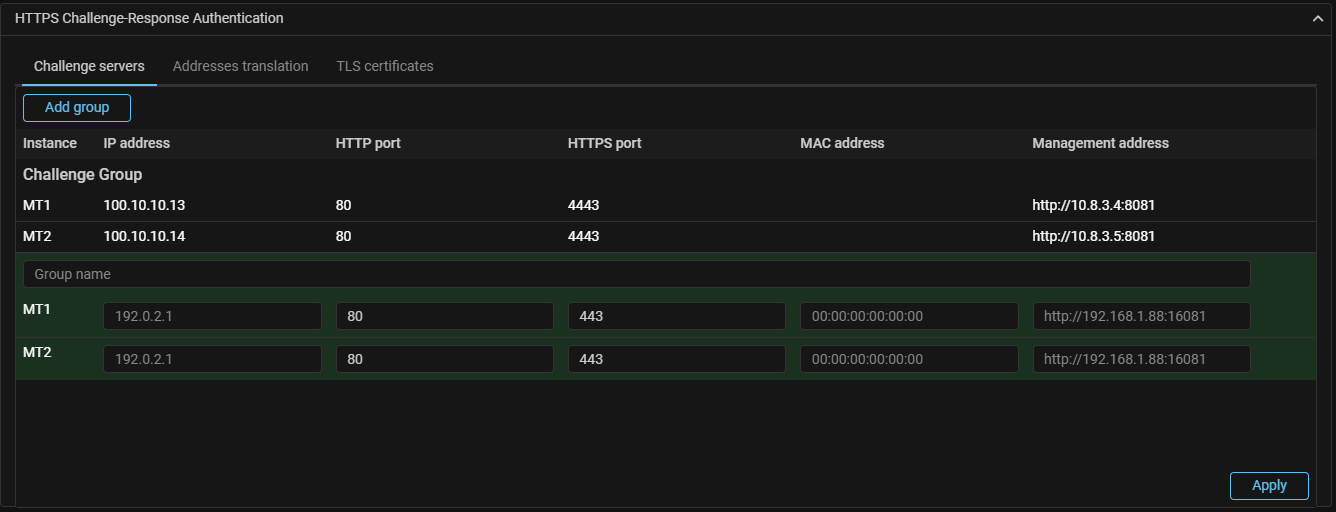Click the MT2 MAC address input field
The height and width of the screenshot is (512, 1336).
(x=909, y=359)
